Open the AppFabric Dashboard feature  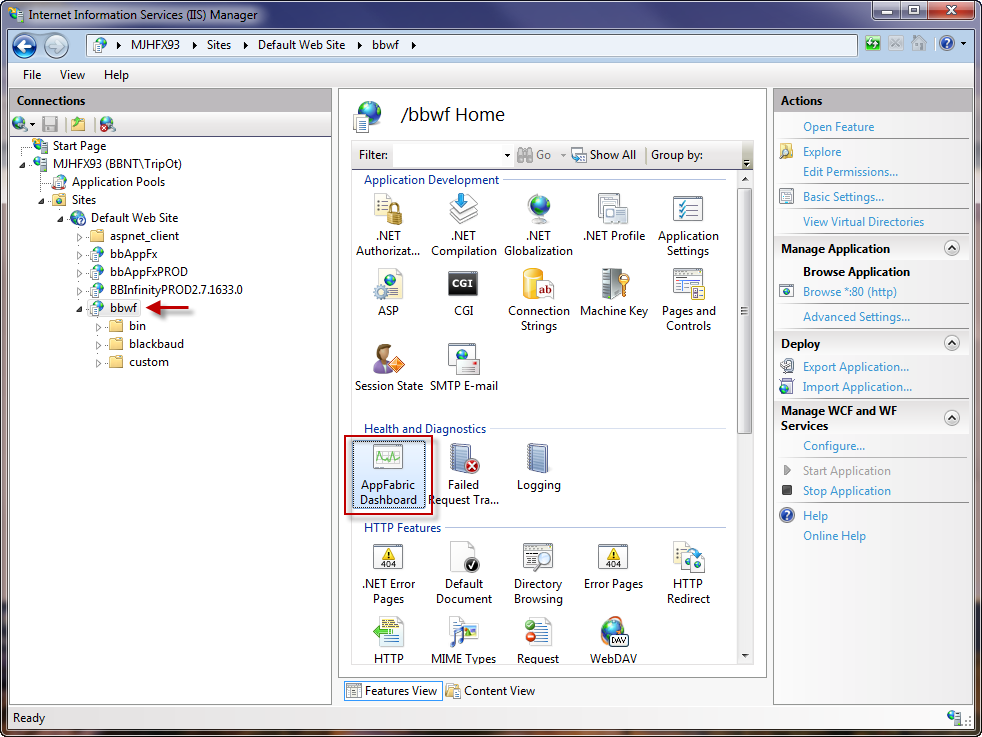(388, 474)
